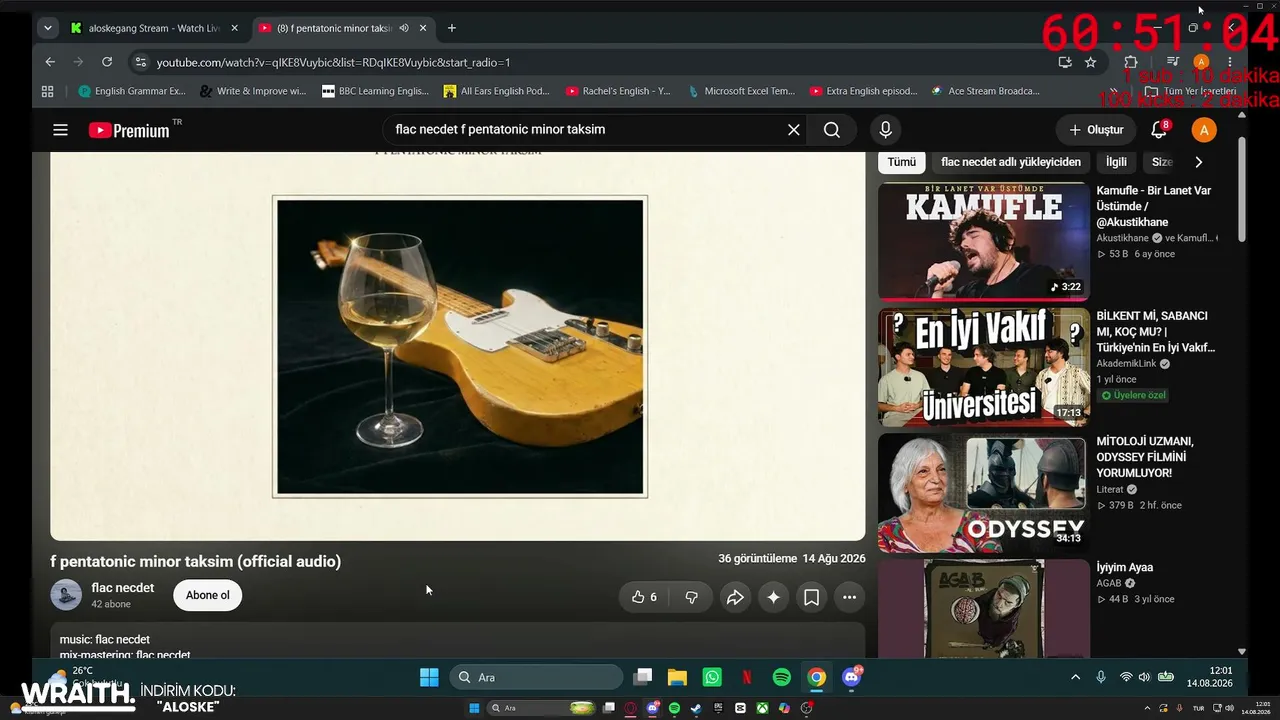Open flac necdet channel avatar

tap(66, 595)
